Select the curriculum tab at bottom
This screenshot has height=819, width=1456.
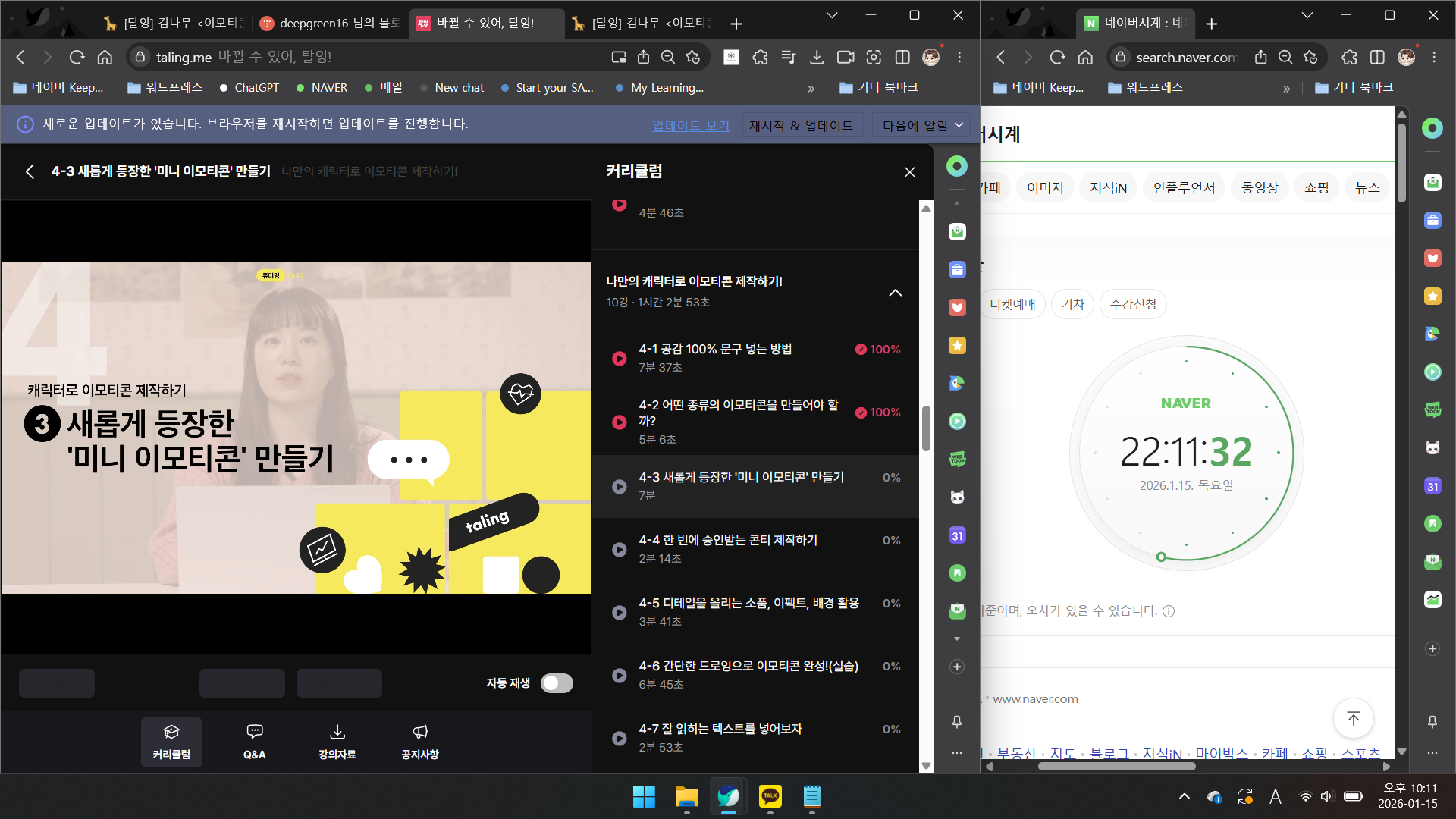click(171, 741)
